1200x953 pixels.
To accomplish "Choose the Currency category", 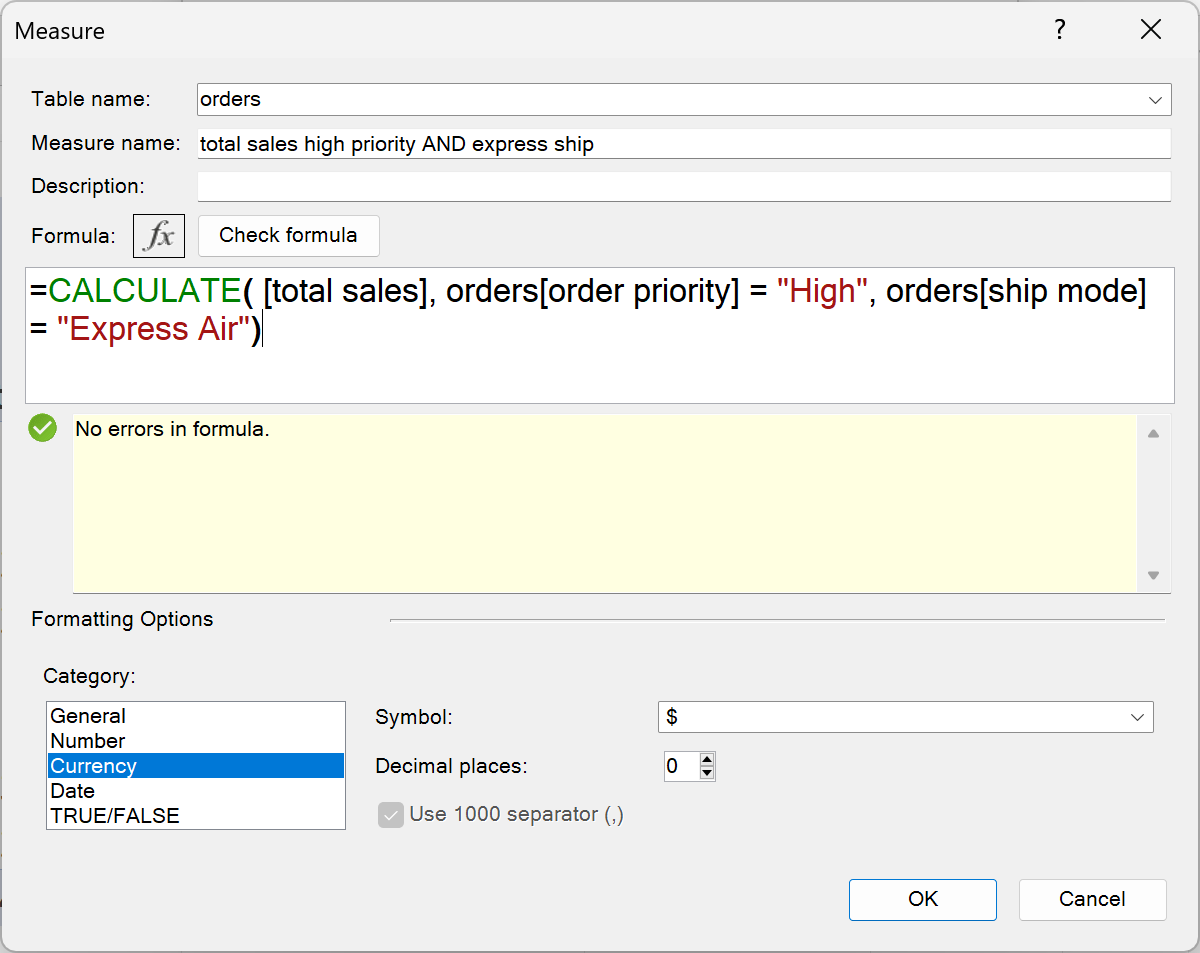I will (94, 766).
